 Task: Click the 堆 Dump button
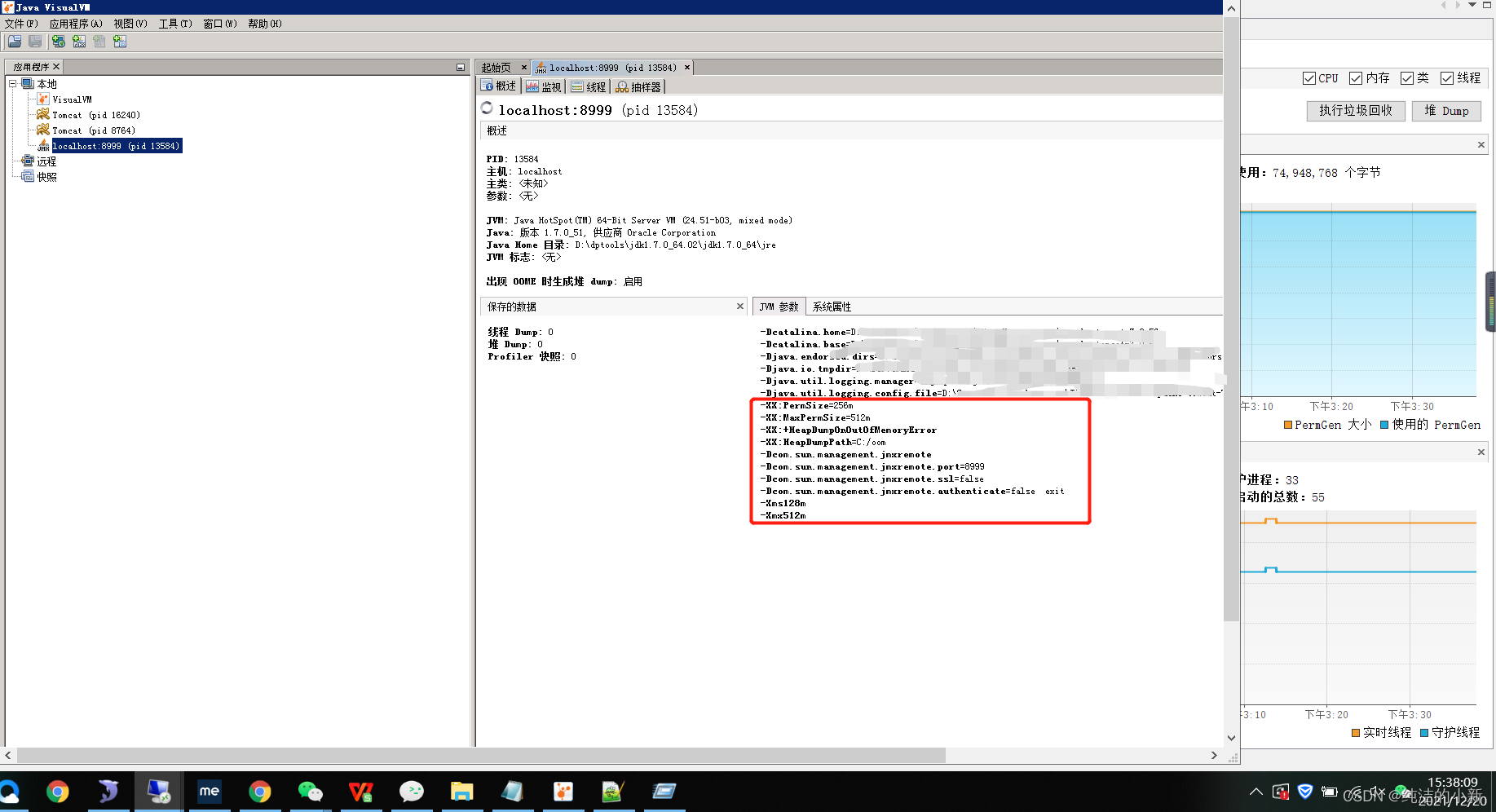point(1446,111)
